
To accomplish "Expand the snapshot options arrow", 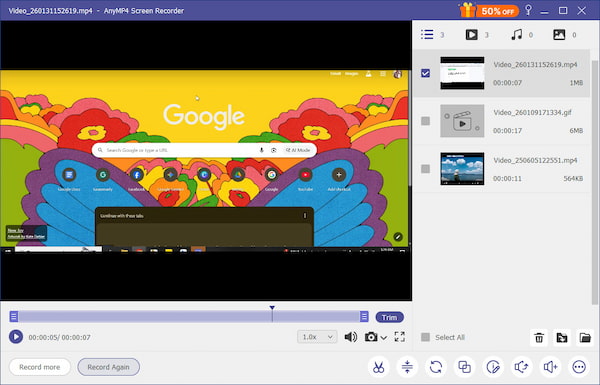I will 383,338.
